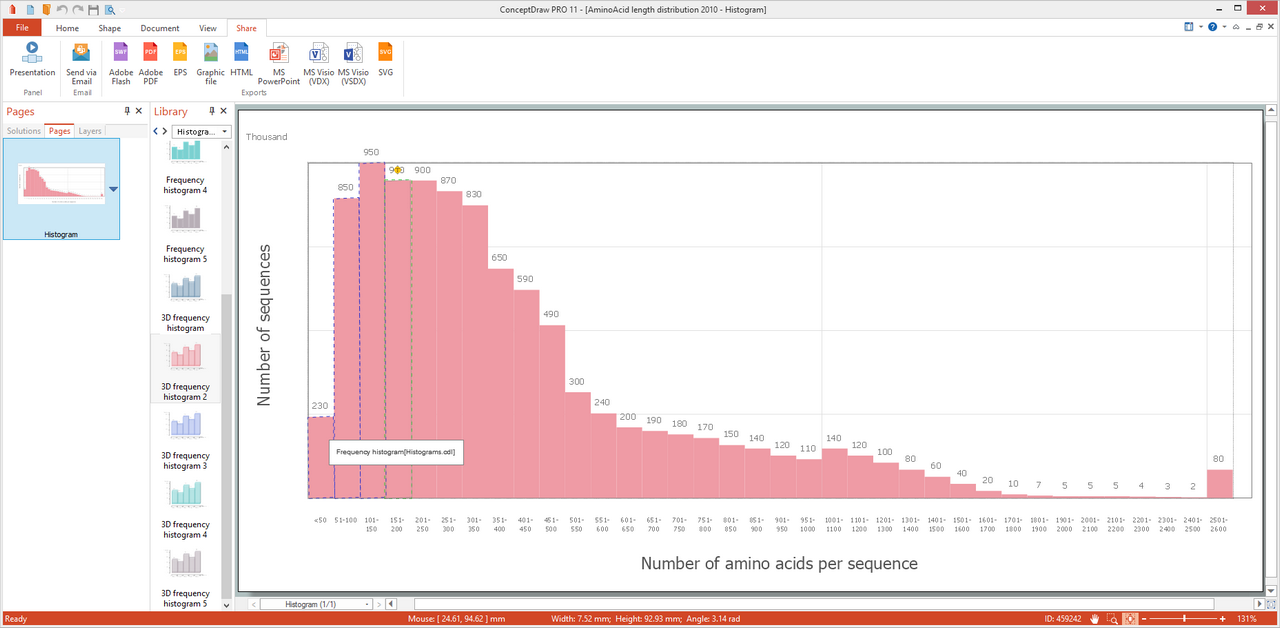Switch to the Shape ribbon tab
The width and height of the screenshot is (1280, 628).
point(109,28)
